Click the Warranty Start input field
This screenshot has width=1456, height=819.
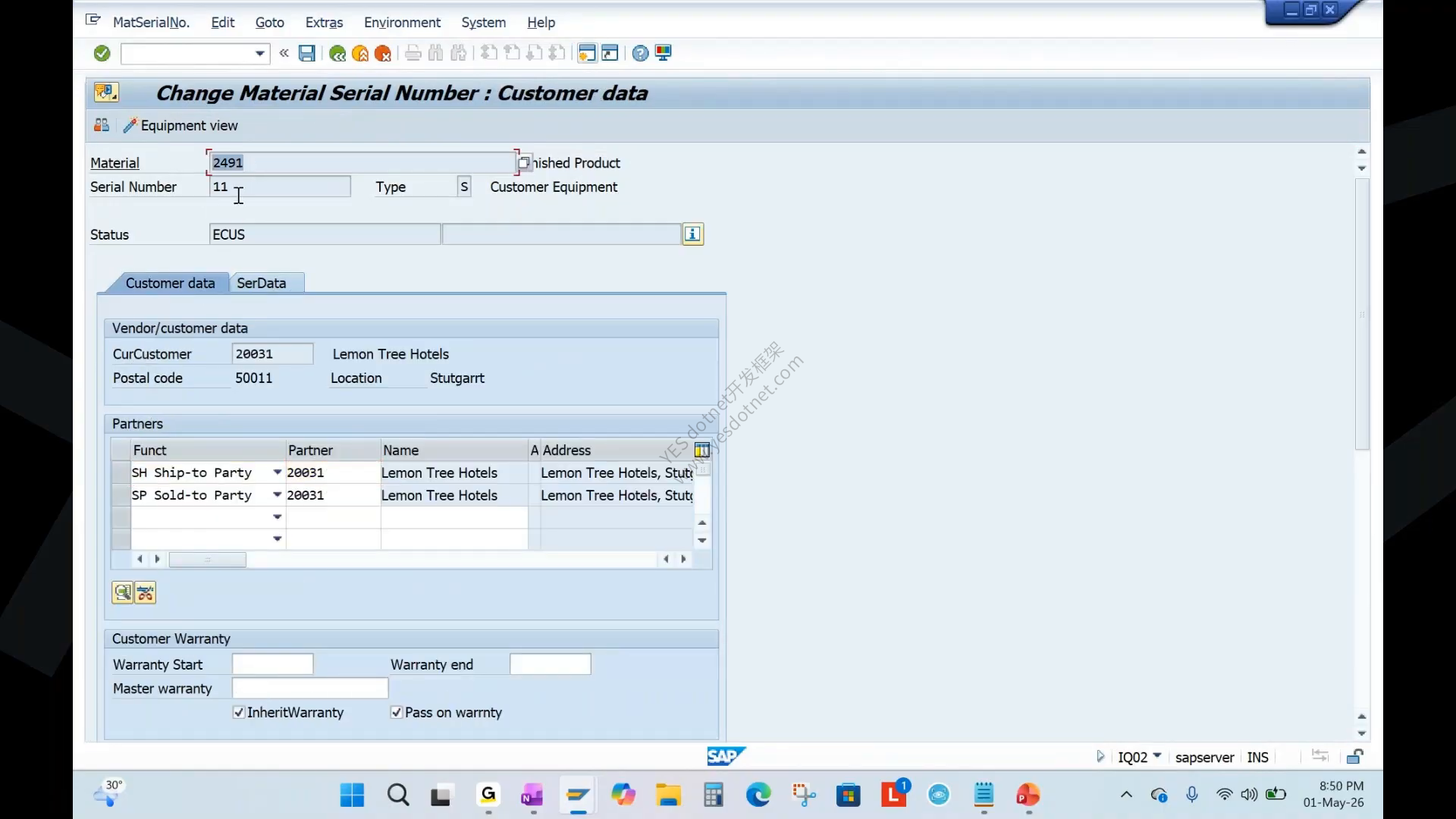[272, 664]
